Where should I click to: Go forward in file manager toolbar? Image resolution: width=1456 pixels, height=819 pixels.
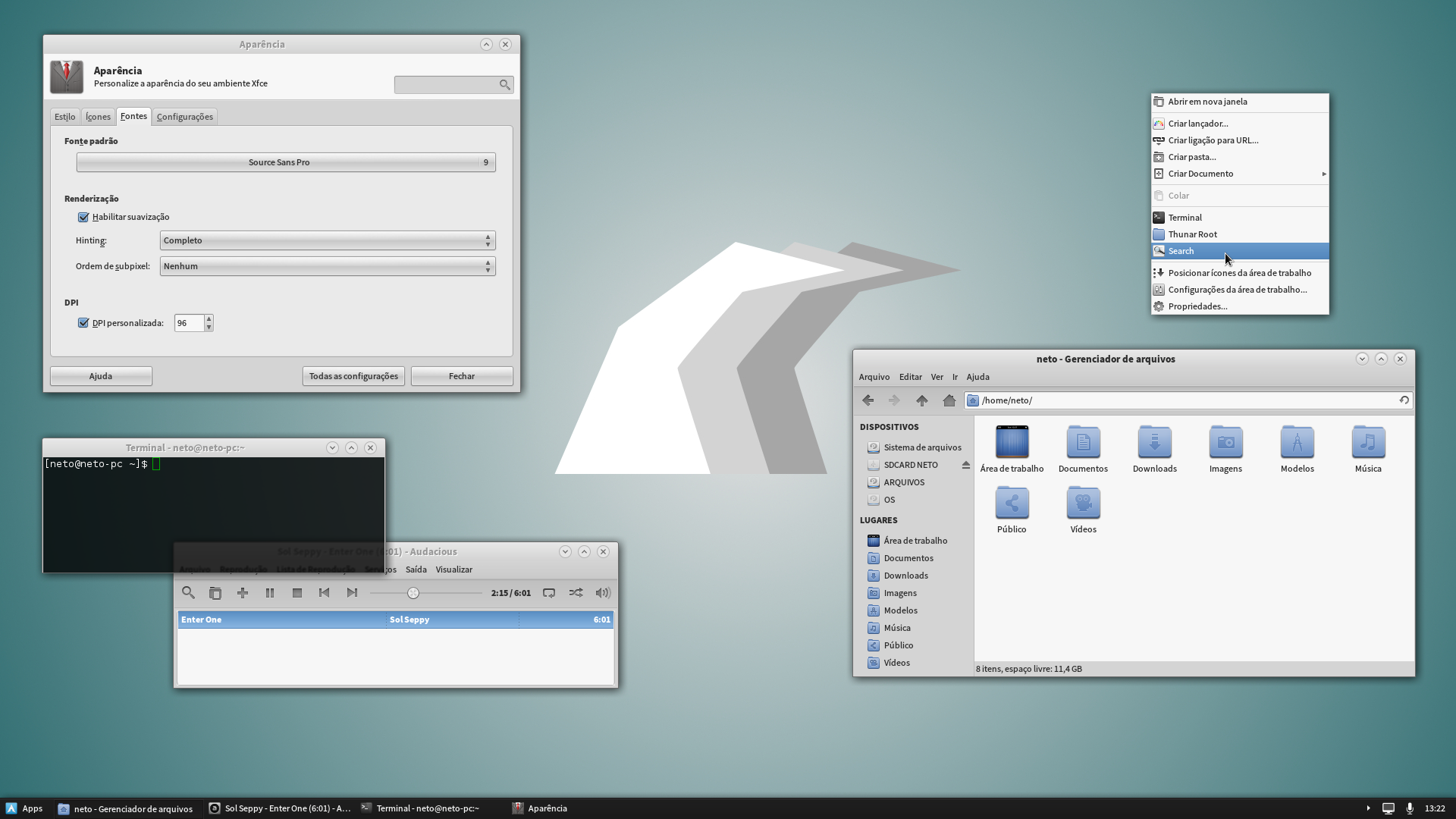[895, 400]
